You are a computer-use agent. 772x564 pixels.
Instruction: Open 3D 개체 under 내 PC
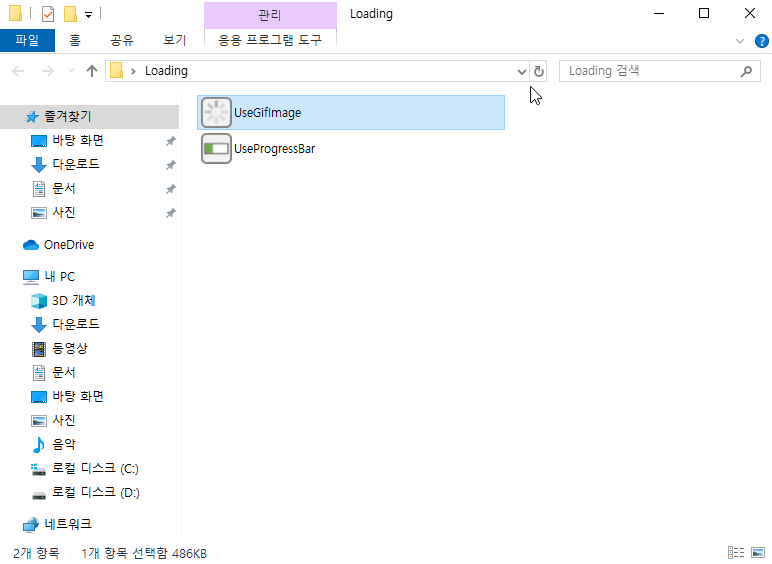[73, 301]
